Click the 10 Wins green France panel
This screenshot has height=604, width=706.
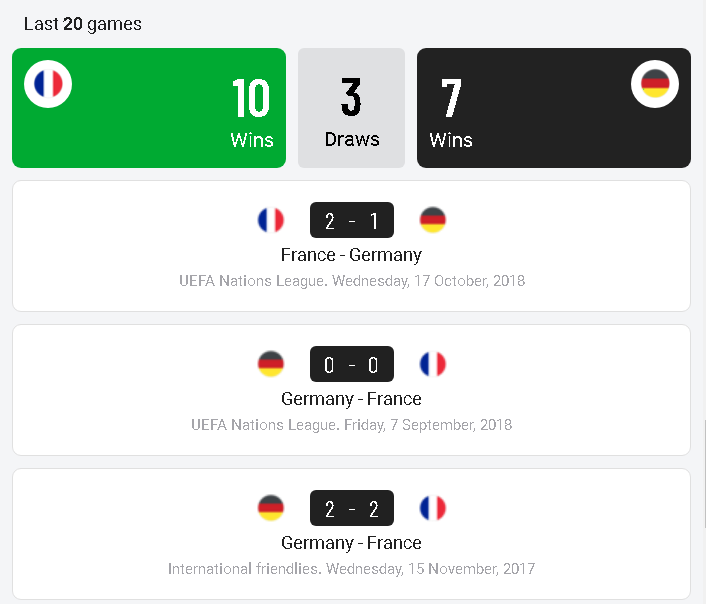point(149,108)
